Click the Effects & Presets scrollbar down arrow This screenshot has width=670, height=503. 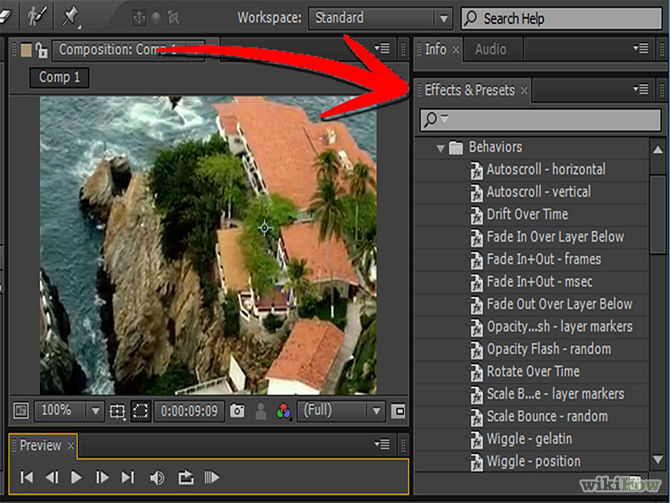click(x=658, y=459)
